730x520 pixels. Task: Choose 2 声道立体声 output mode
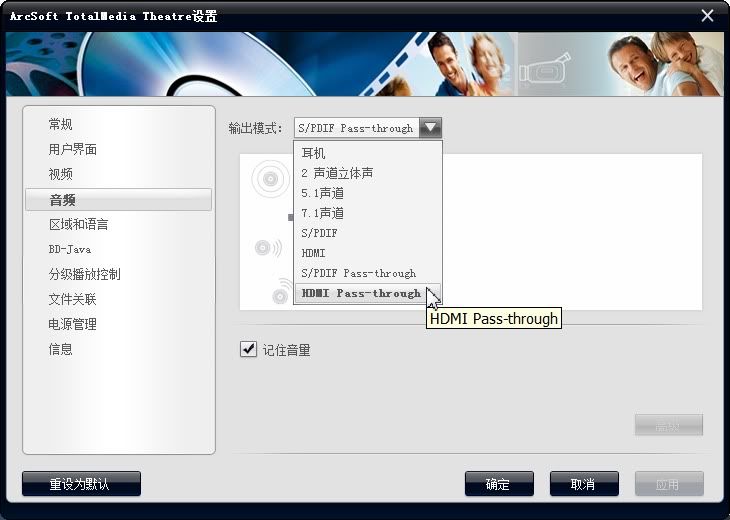[x=368, y=173]
